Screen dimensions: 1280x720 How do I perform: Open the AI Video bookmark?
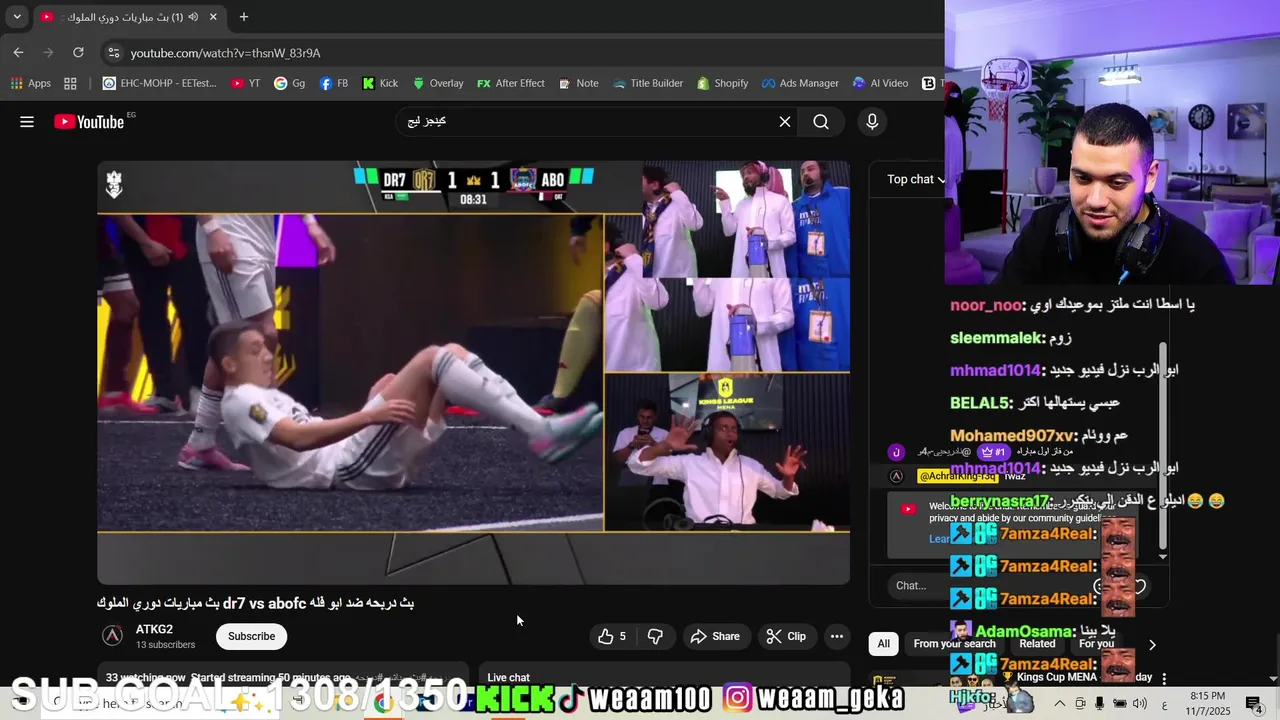click(881, 83)
